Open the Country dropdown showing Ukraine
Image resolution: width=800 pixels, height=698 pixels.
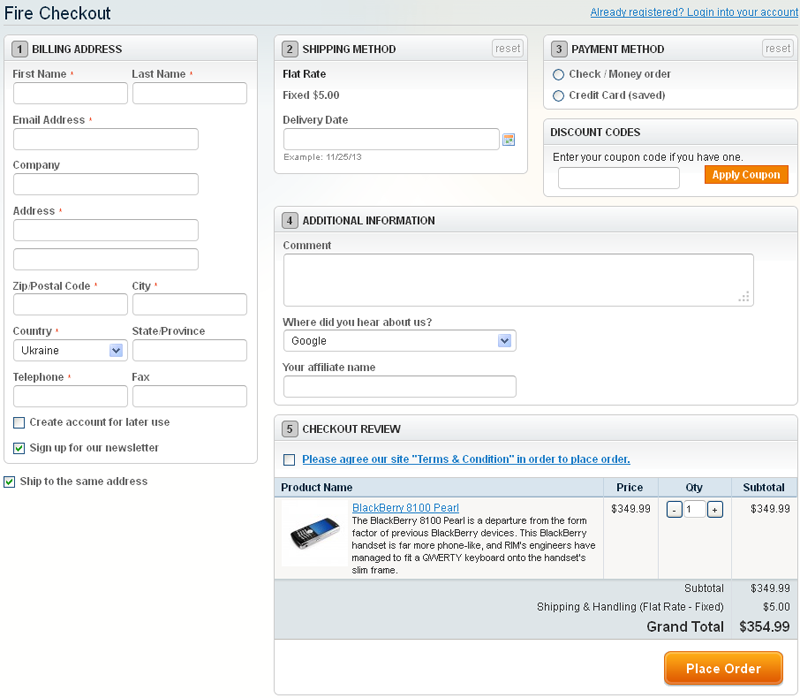69,350
